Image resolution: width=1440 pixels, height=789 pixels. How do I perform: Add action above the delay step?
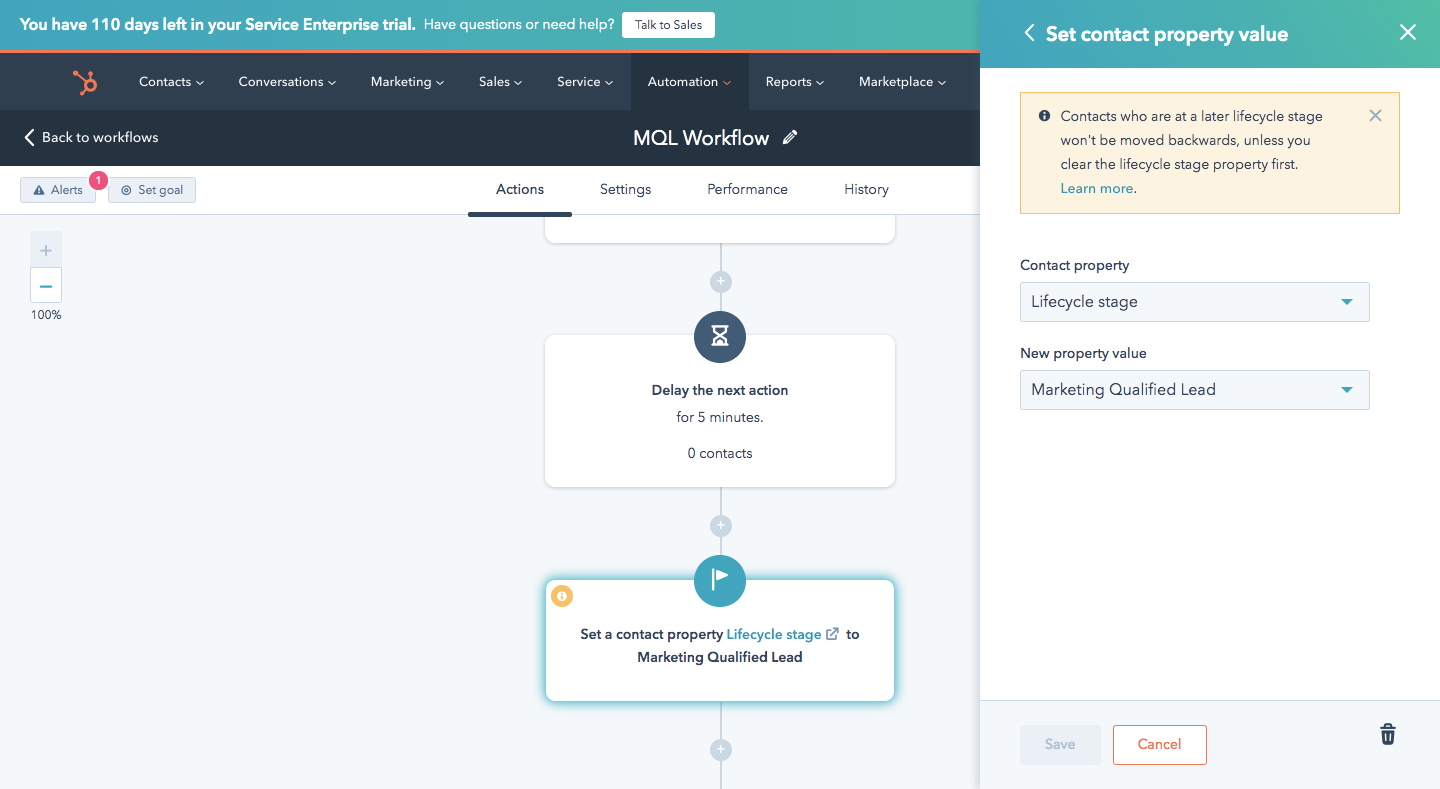[x=720, y=282]
